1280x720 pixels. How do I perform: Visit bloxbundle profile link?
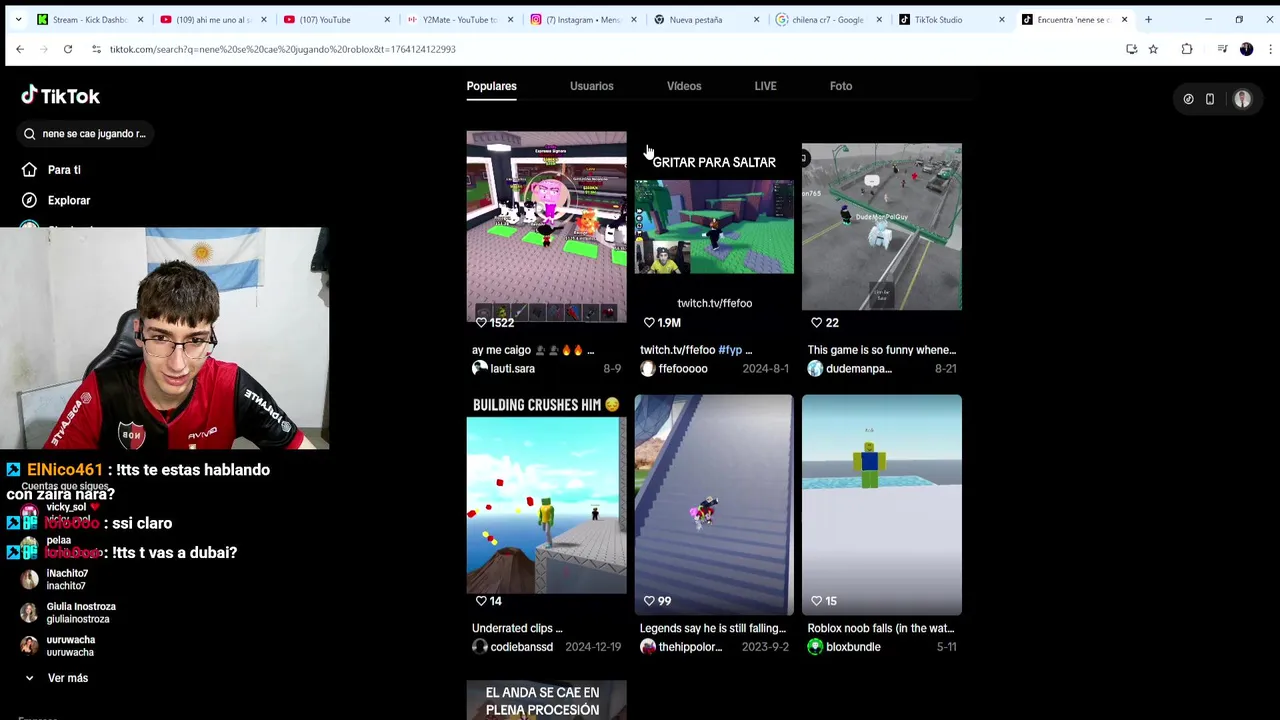(x=853, y=647)
